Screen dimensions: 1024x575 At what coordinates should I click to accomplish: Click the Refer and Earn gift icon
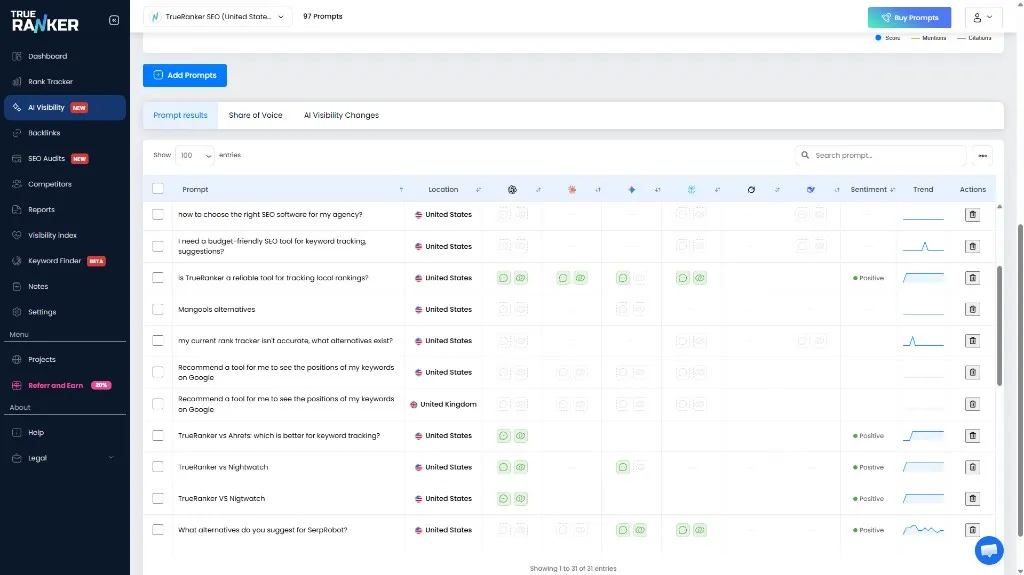pos(17,386)
